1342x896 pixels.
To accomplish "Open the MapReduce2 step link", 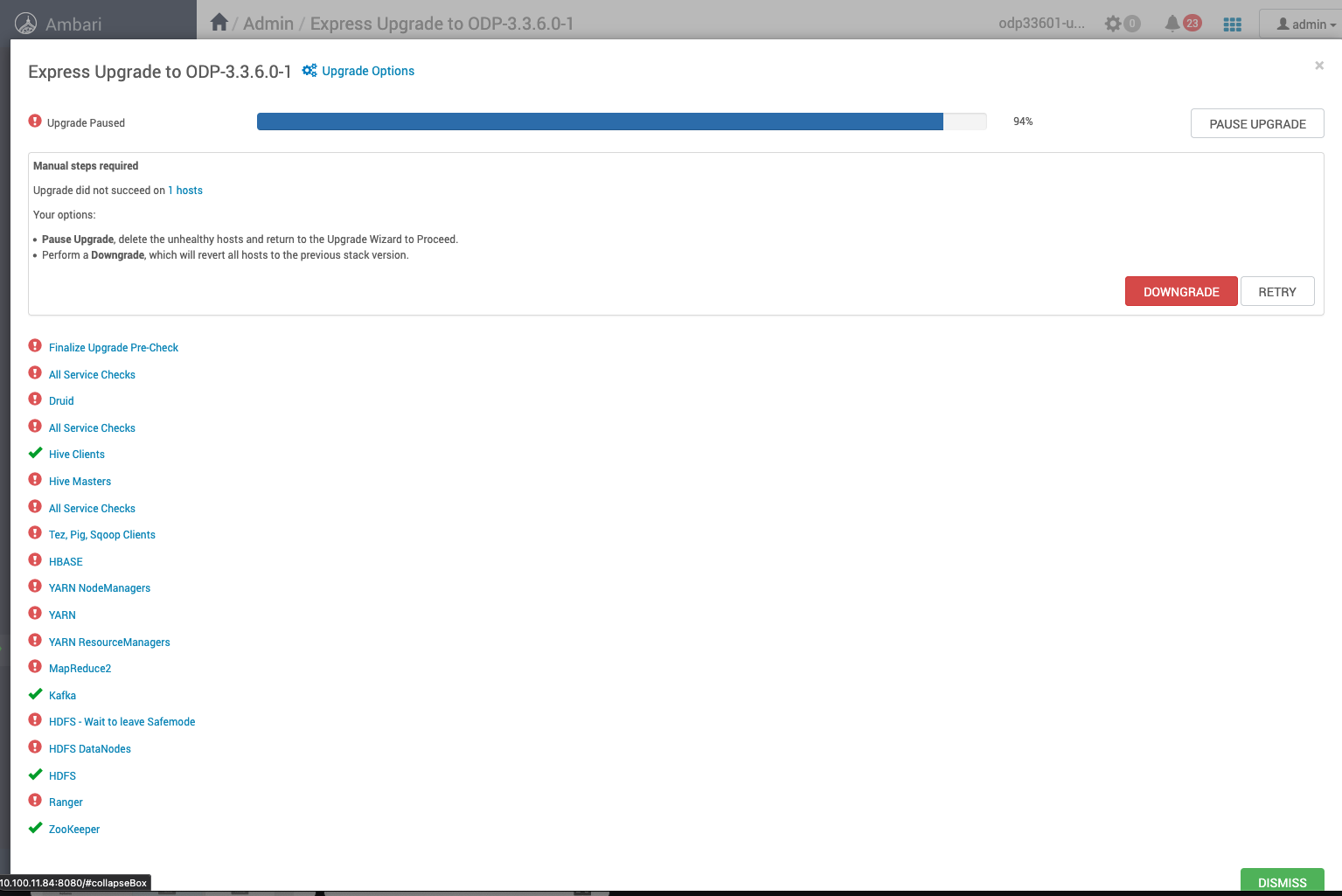I will click(x=80, y=669).
